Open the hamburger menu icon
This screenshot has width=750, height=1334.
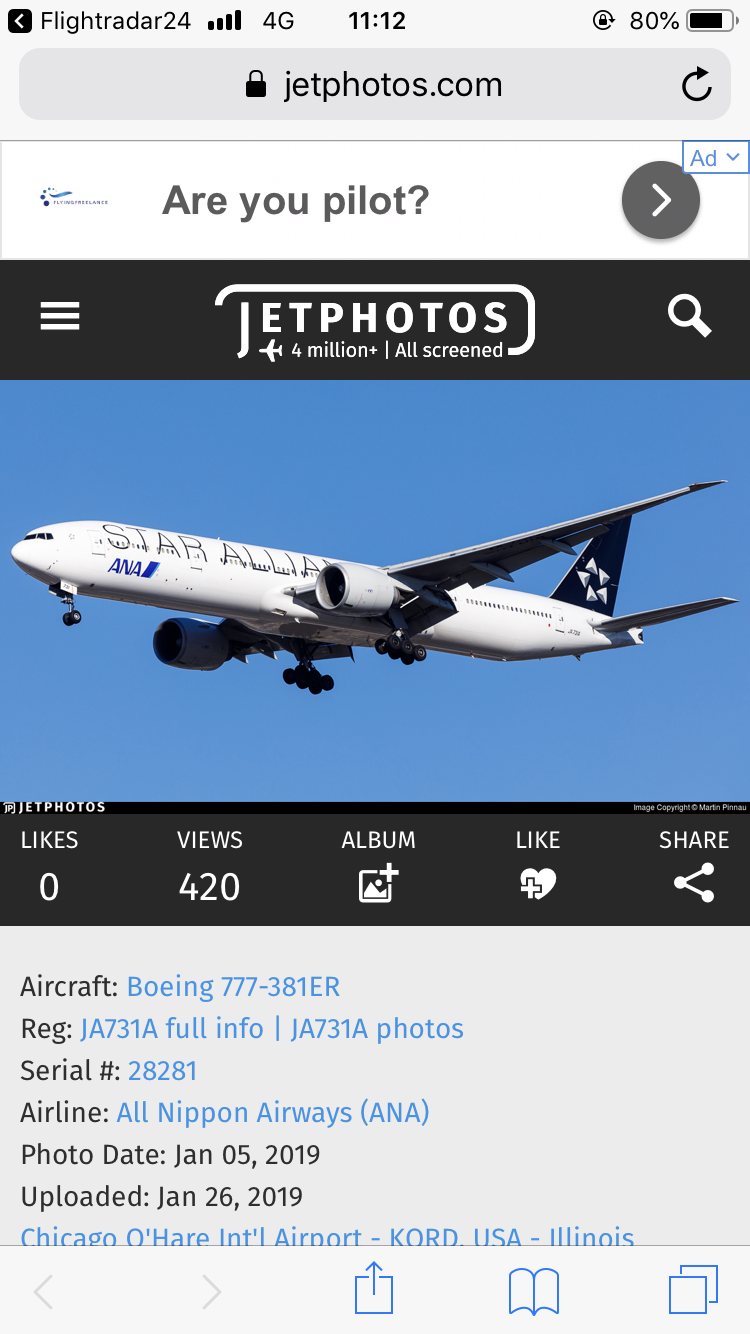pos(60,318)
